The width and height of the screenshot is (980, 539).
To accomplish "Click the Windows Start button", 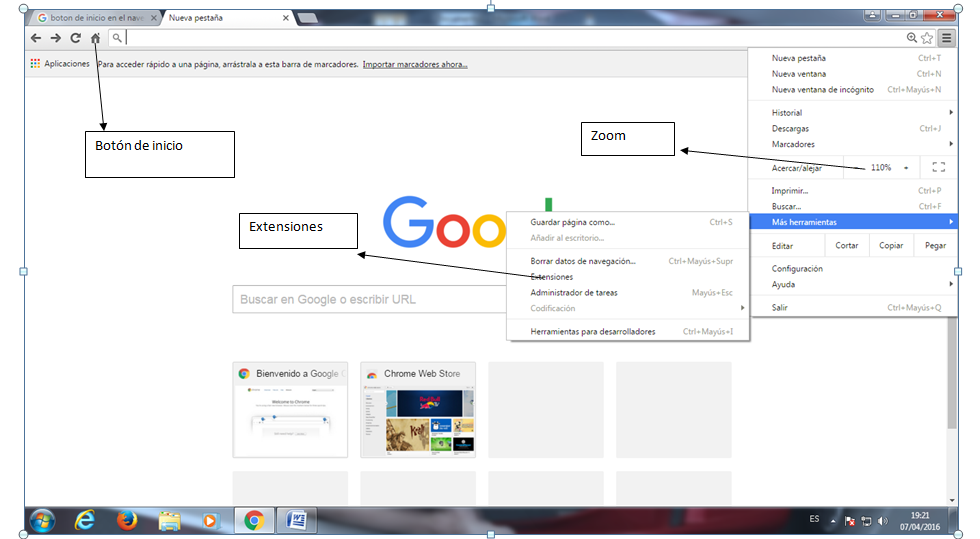I will (42, 520).
